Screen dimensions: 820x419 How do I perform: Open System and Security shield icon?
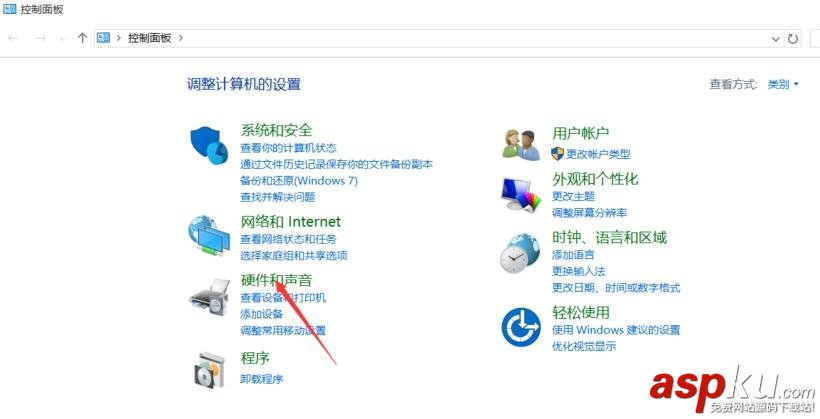tap(209, 145)
